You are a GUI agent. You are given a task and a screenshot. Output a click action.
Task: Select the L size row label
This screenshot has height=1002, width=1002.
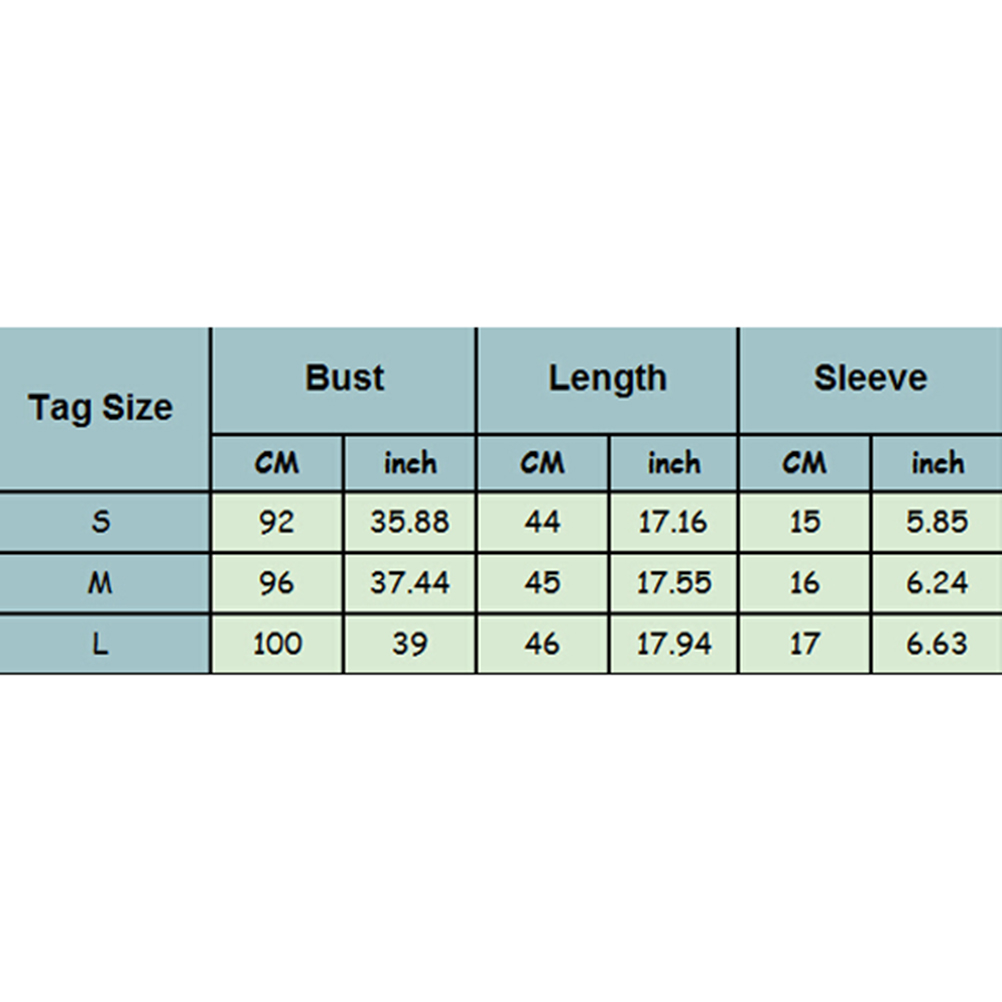(x=101, y=644)
